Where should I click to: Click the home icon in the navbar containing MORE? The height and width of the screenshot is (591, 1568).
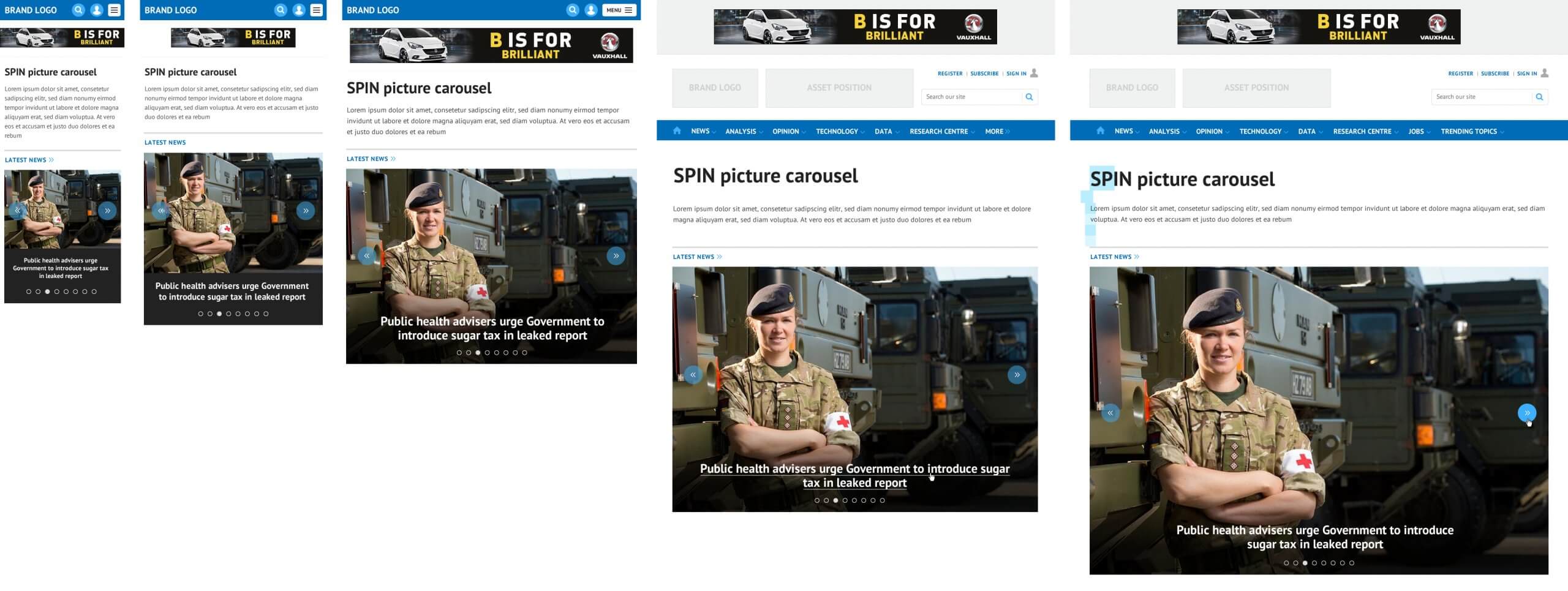click(677, 130)
